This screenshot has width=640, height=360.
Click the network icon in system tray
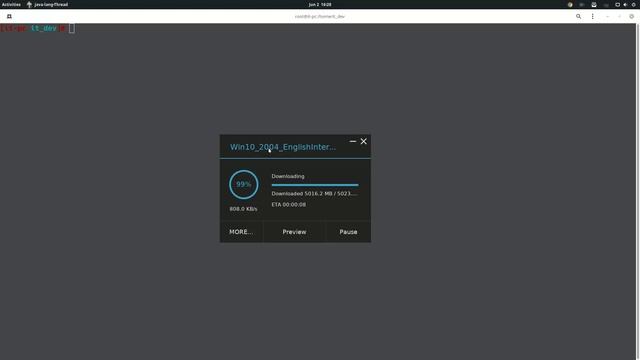[x=618, y=4]
